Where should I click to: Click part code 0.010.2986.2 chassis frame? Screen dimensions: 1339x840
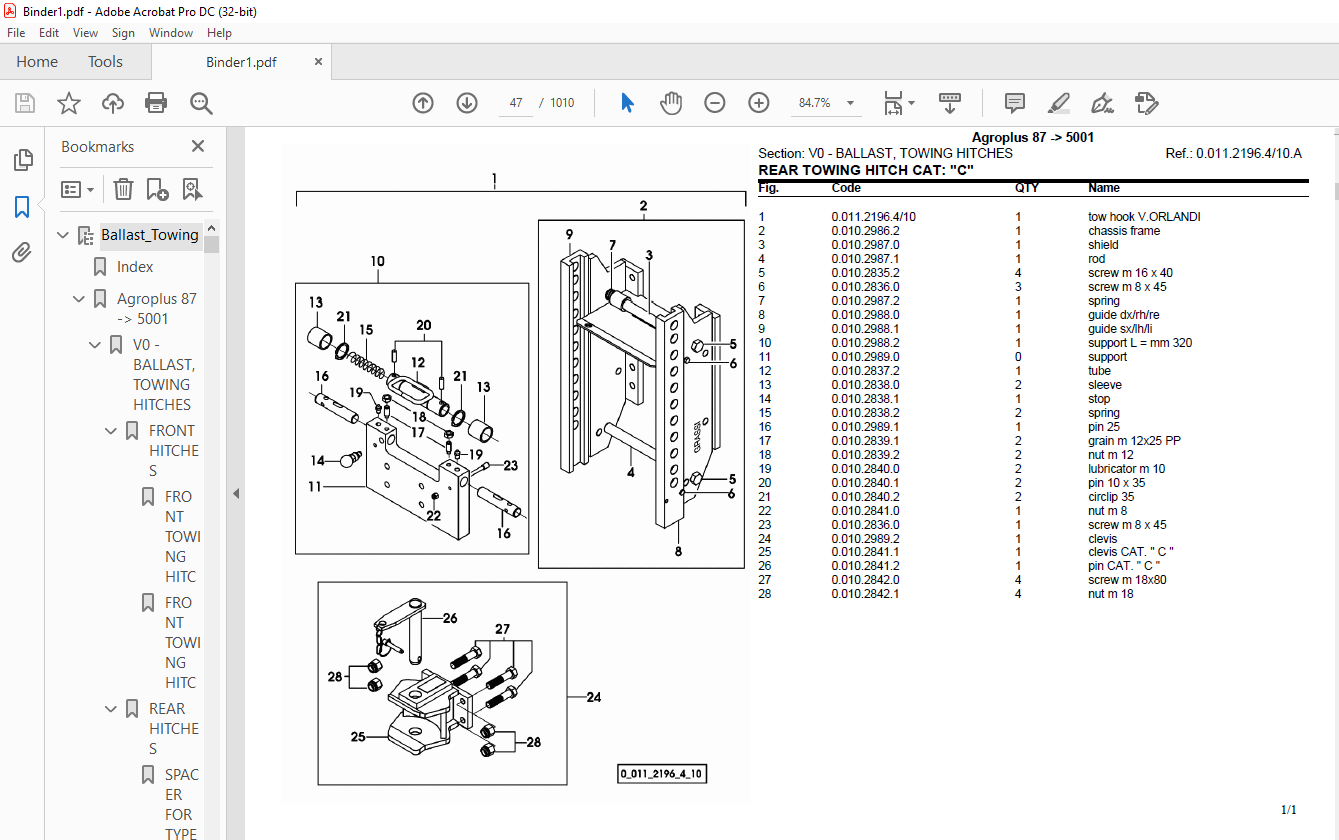coord(865,231)
